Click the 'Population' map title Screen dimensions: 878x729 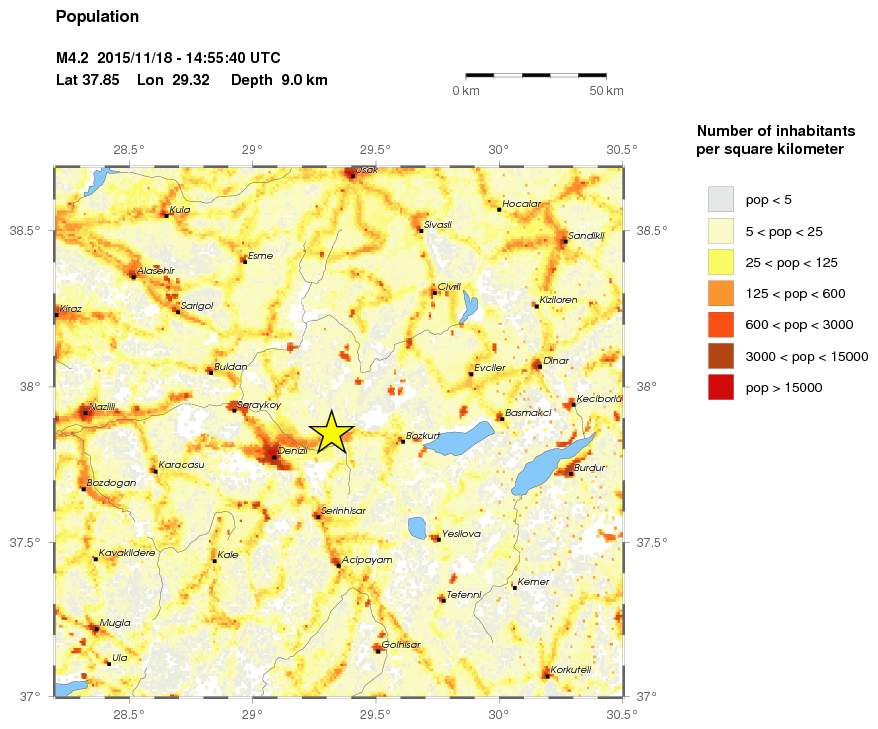(x=97, y=17)
